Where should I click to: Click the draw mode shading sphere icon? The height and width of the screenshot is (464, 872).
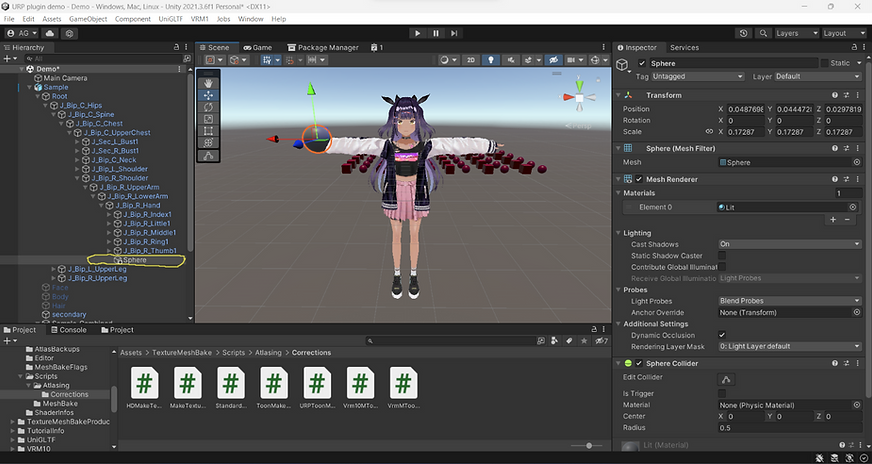(x=444, y=60)
